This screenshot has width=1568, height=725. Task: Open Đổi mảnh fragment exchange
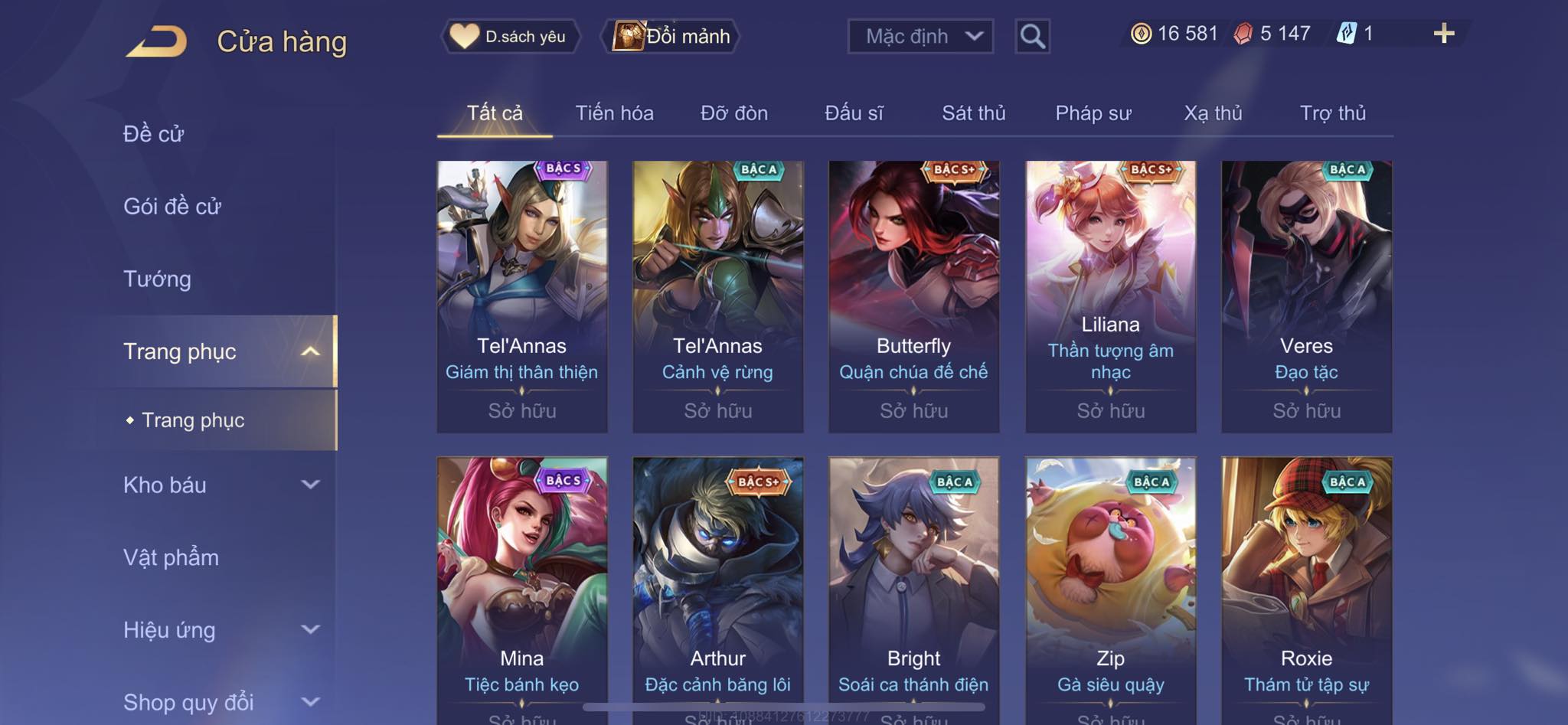coord(671,36)
